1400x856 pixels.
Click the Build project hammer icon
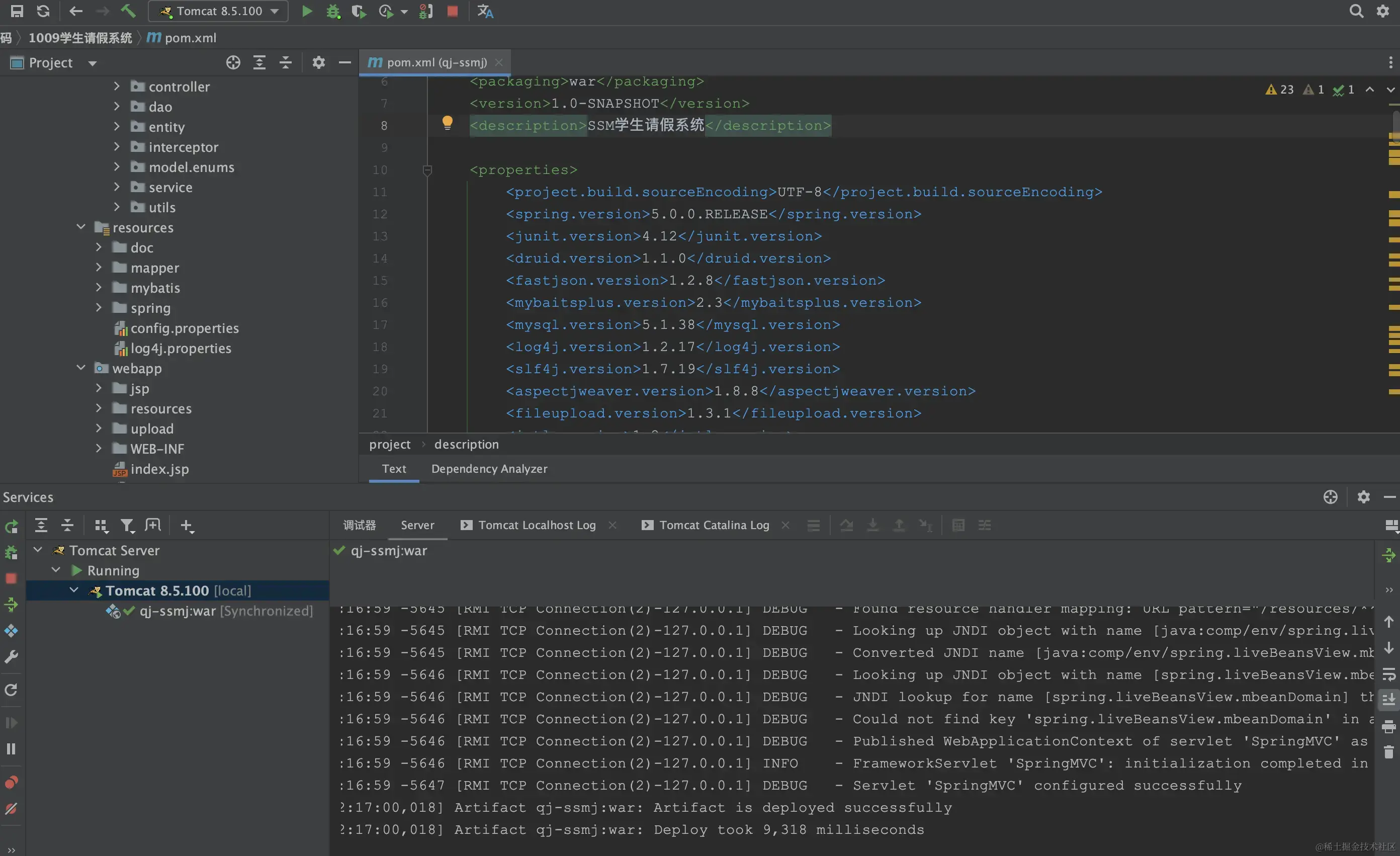pos(128,11)
